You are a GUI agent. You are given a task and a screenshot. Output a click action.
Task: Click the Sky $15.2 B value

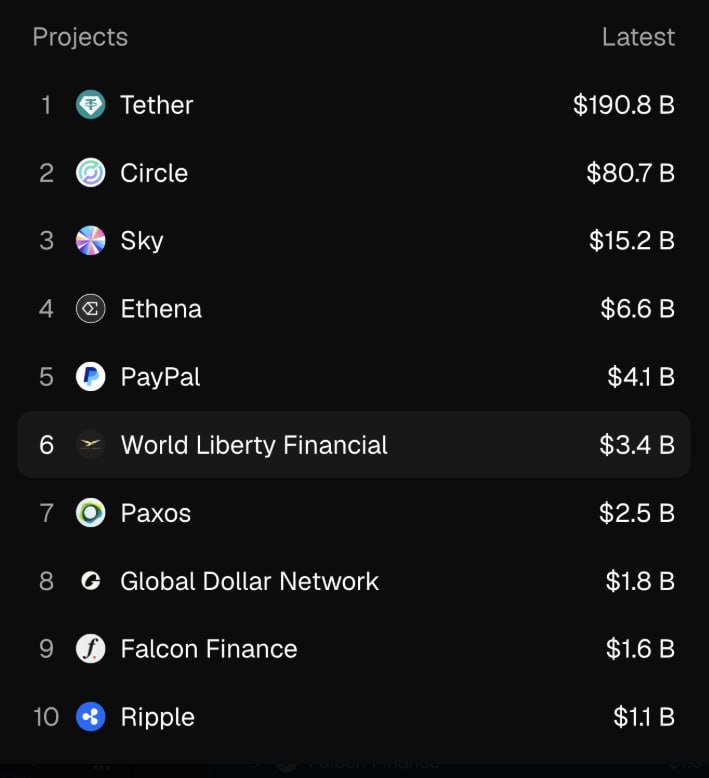point(632,241)
